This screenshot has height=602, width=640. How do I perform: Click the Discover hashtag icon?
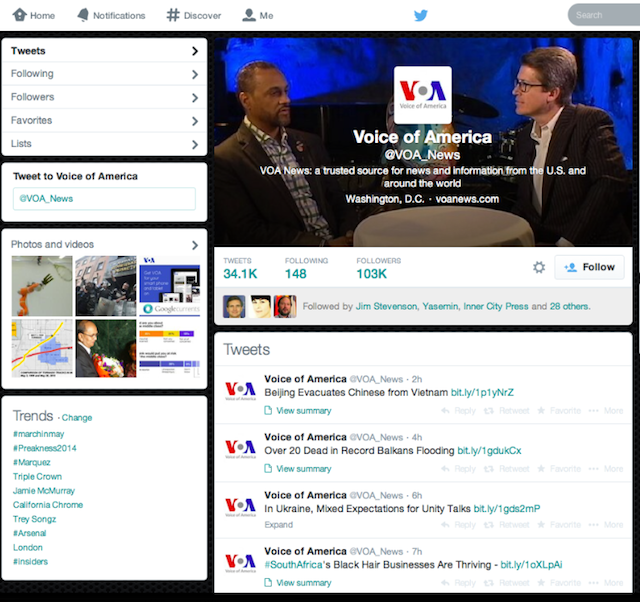point(173,15)
